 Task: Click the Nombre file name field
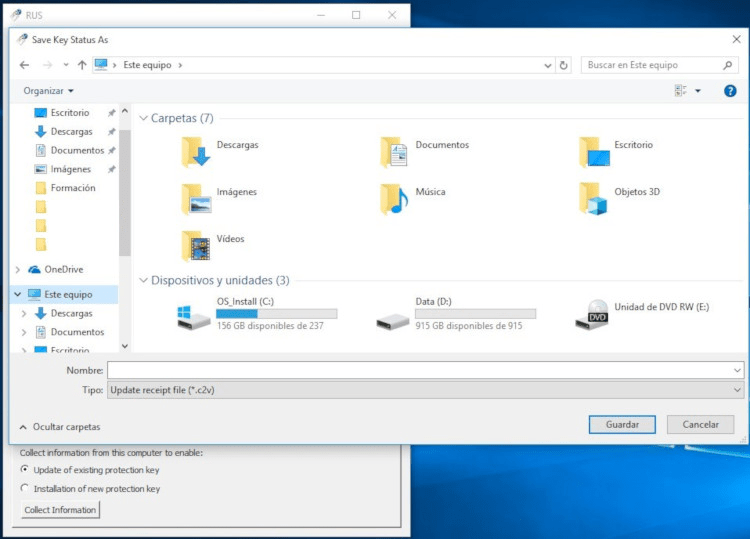425,370
